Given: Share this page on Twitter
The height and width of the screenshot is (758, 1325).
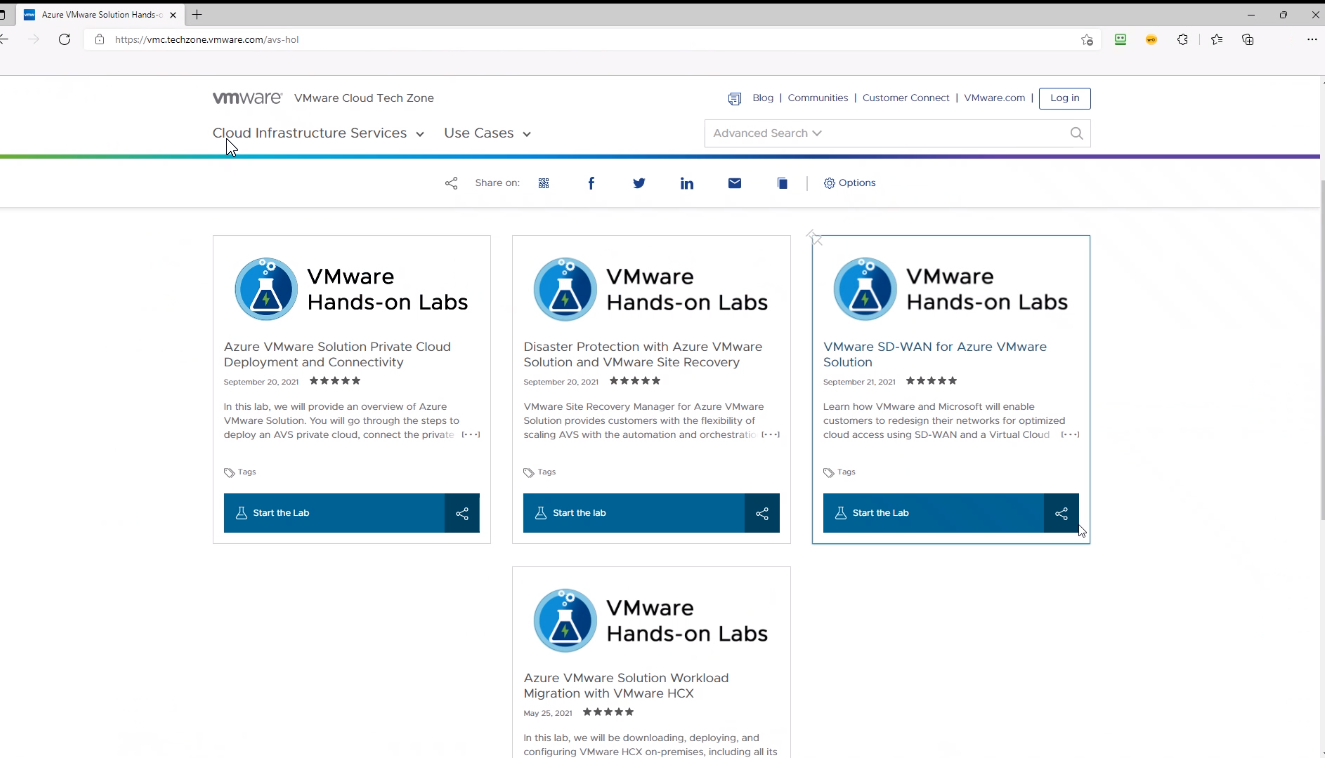Looking at the screenshot, I should (x=639, y=183).
